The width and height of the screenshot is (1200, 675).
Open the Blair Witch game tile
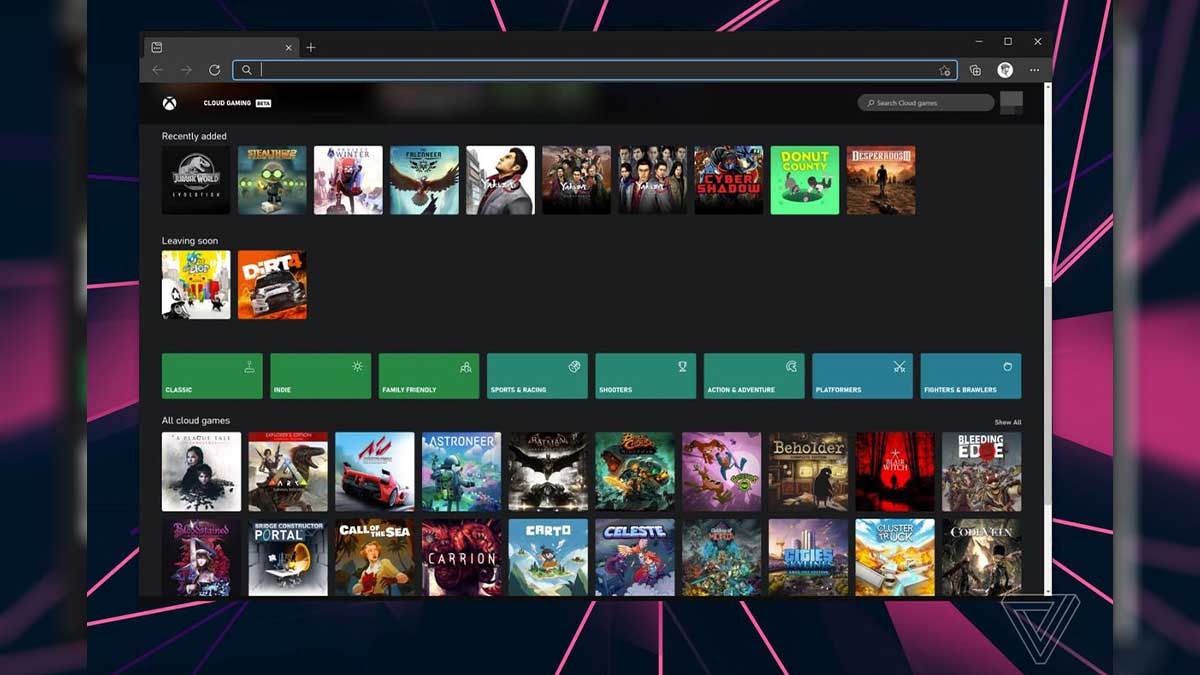(895, 472)
